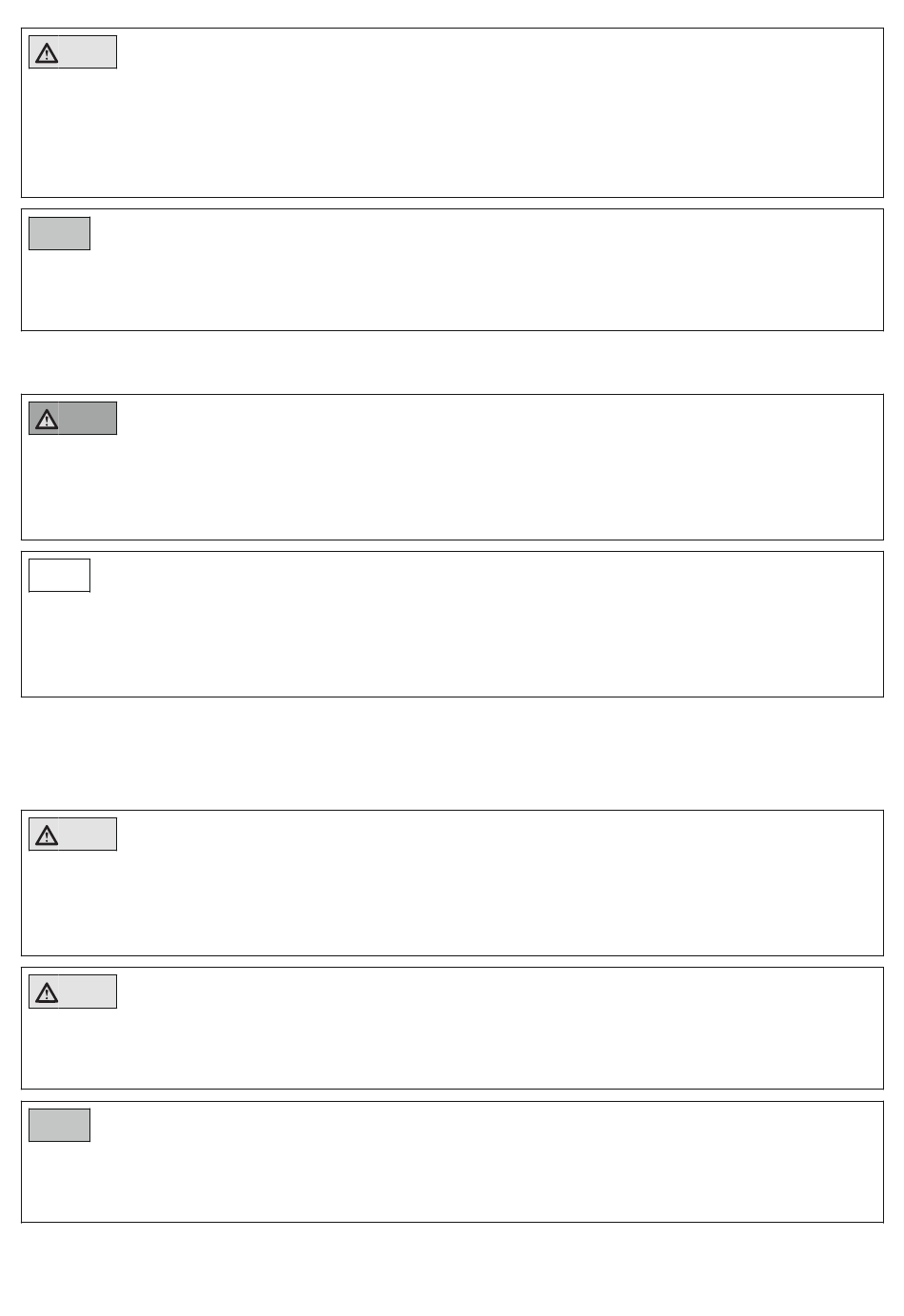The width and height of the screenshot is (904, 1316).
Task: Click the gray label in the second box
Action: click(x=59, y=233)
